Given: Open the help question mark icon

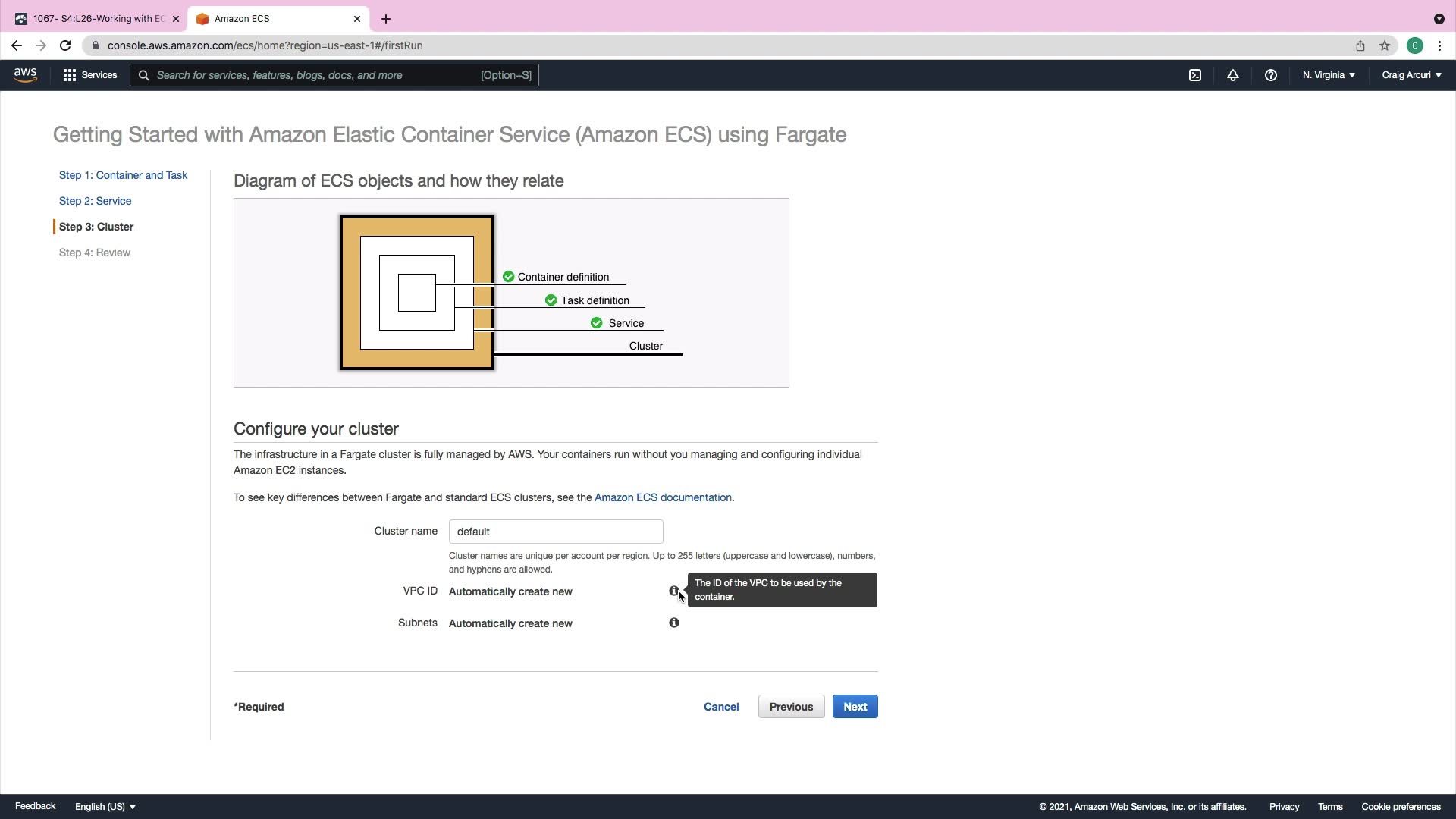Looking at the screenshot, I should [x=1270, y=75].
